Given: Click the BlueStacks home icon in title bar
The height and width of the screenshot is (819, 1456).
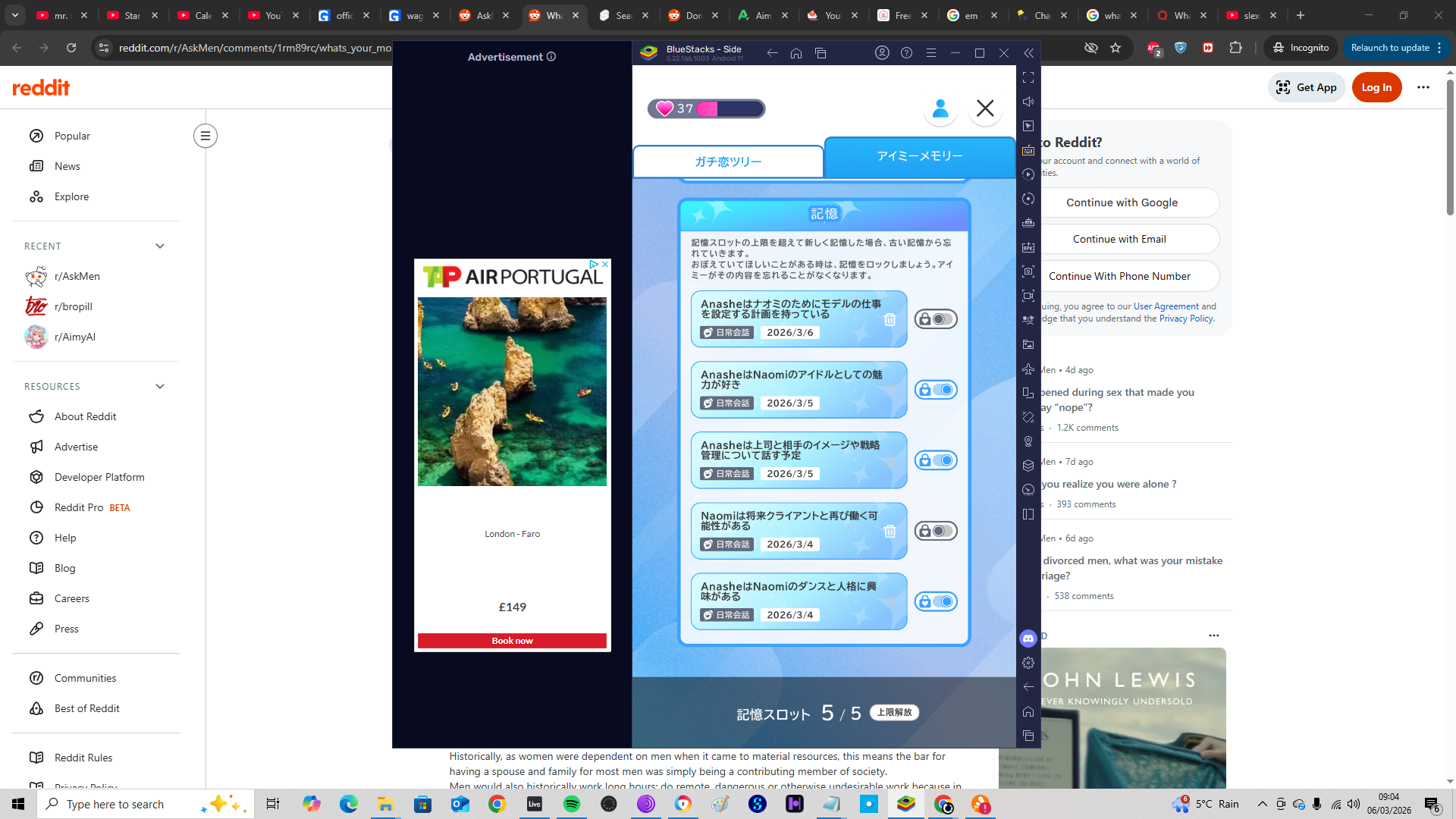Looking at the screenshot, I should pyautogui.click(x=796, y=53).
